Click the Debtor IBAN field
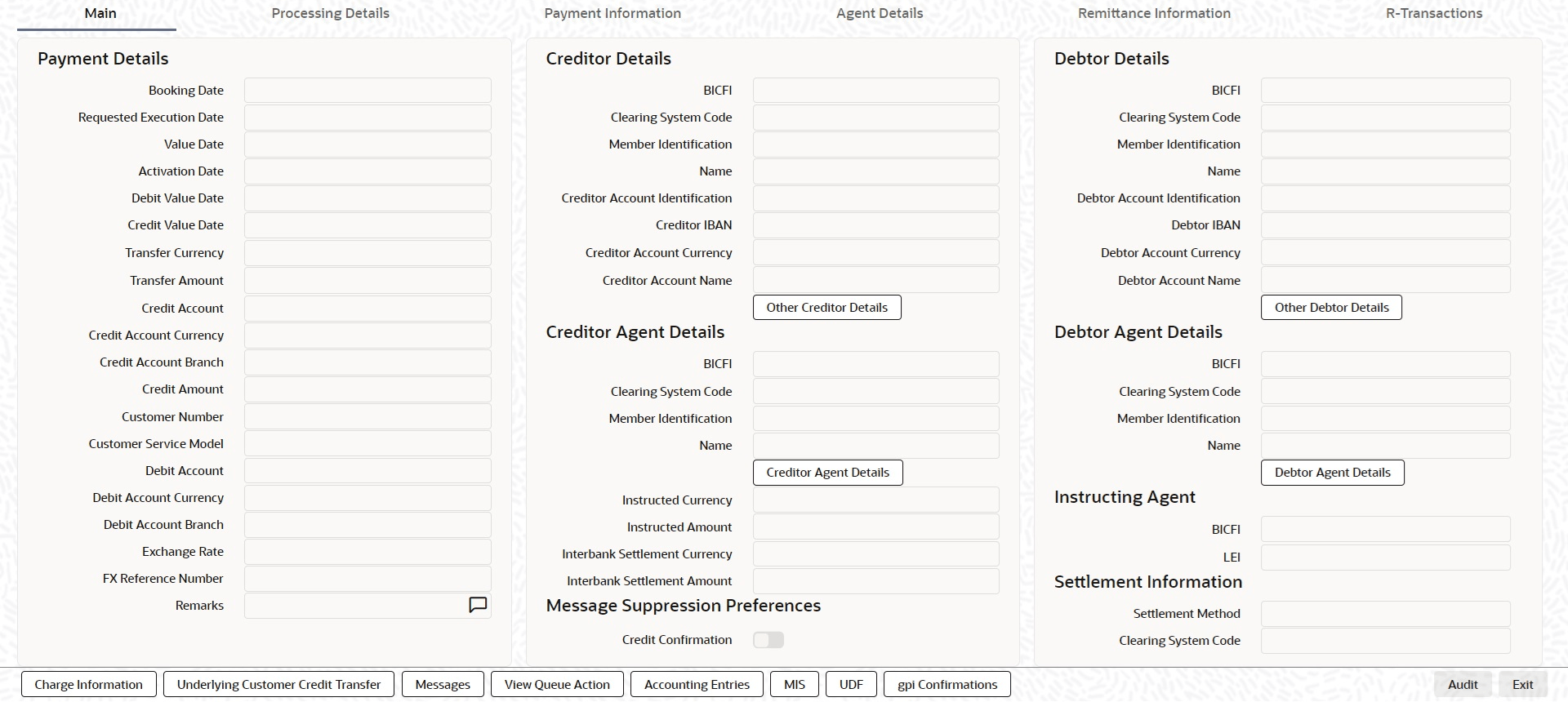The width and height of the screenshot is (1568, 702). click(1386, 225)
